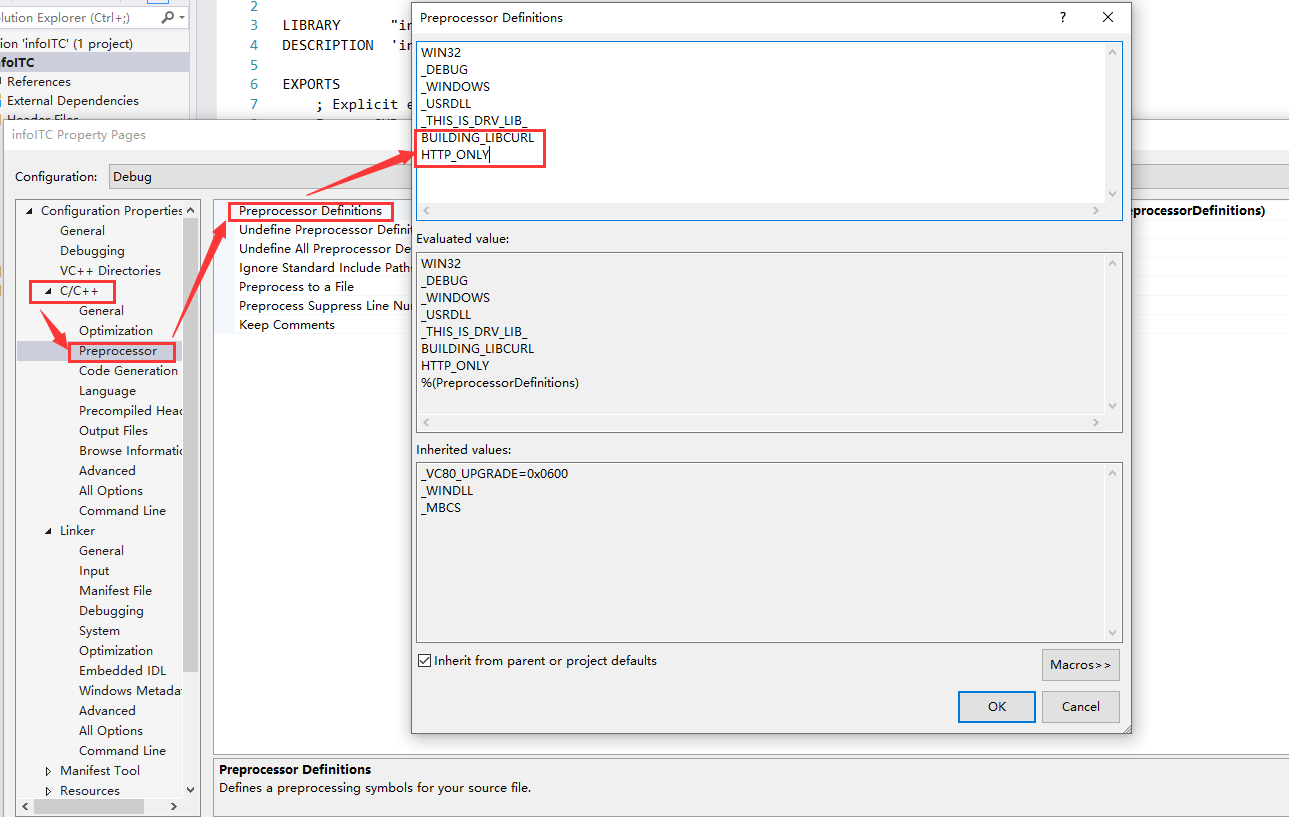Open Code Generation settings

pos(128,370)
